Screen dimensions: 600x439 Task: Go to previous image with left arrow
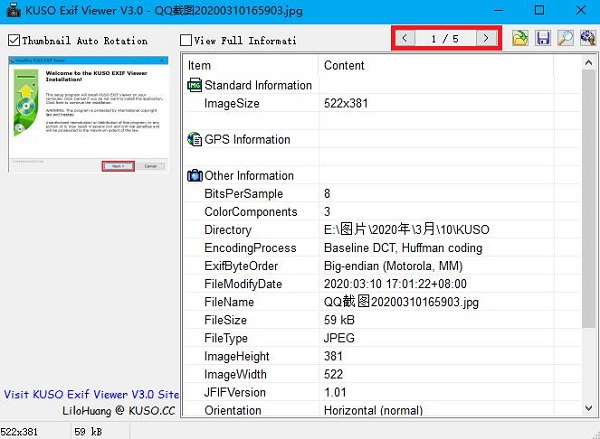[x=404, y=38]
